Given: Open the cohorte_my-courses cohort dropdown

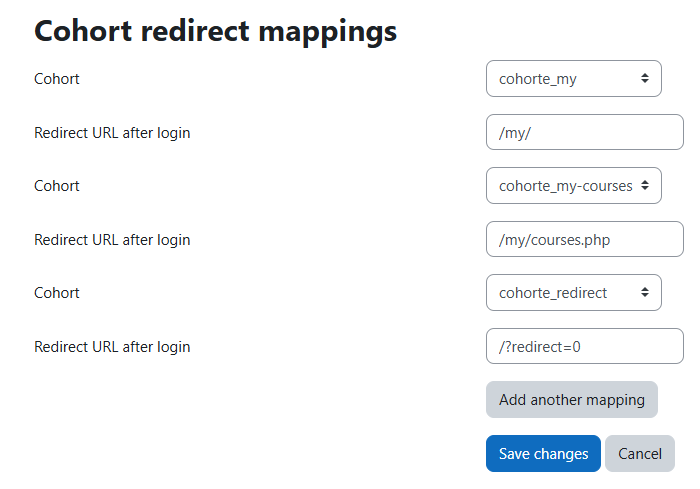Looking at the screenshot, I should [x=574, y=185].
